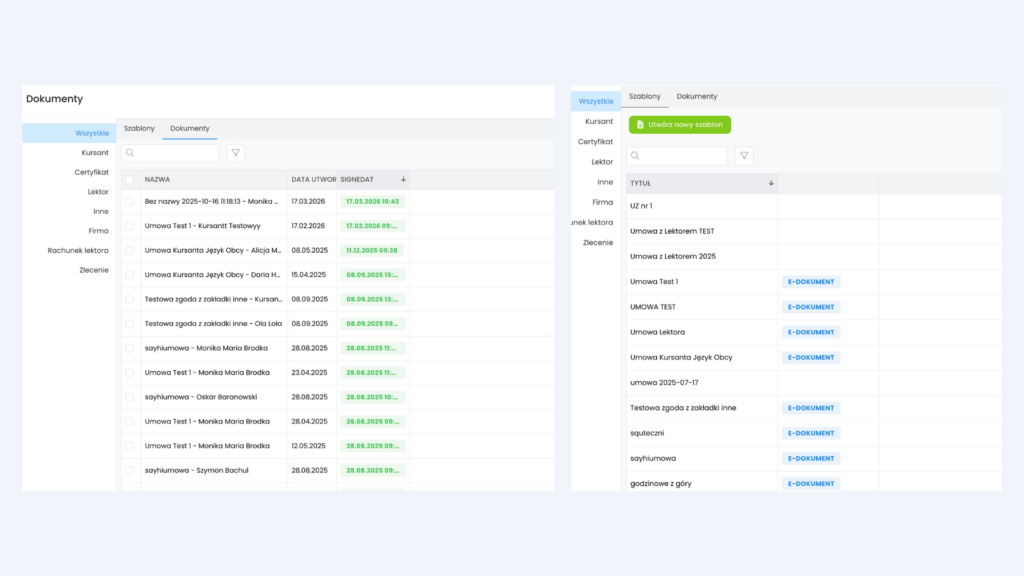Image resolution: width=1024 pixels, height=576 pixels.
Task: Click the document icon on the green Utwórz nowy szablon button
Action: [x=641, y=125]
